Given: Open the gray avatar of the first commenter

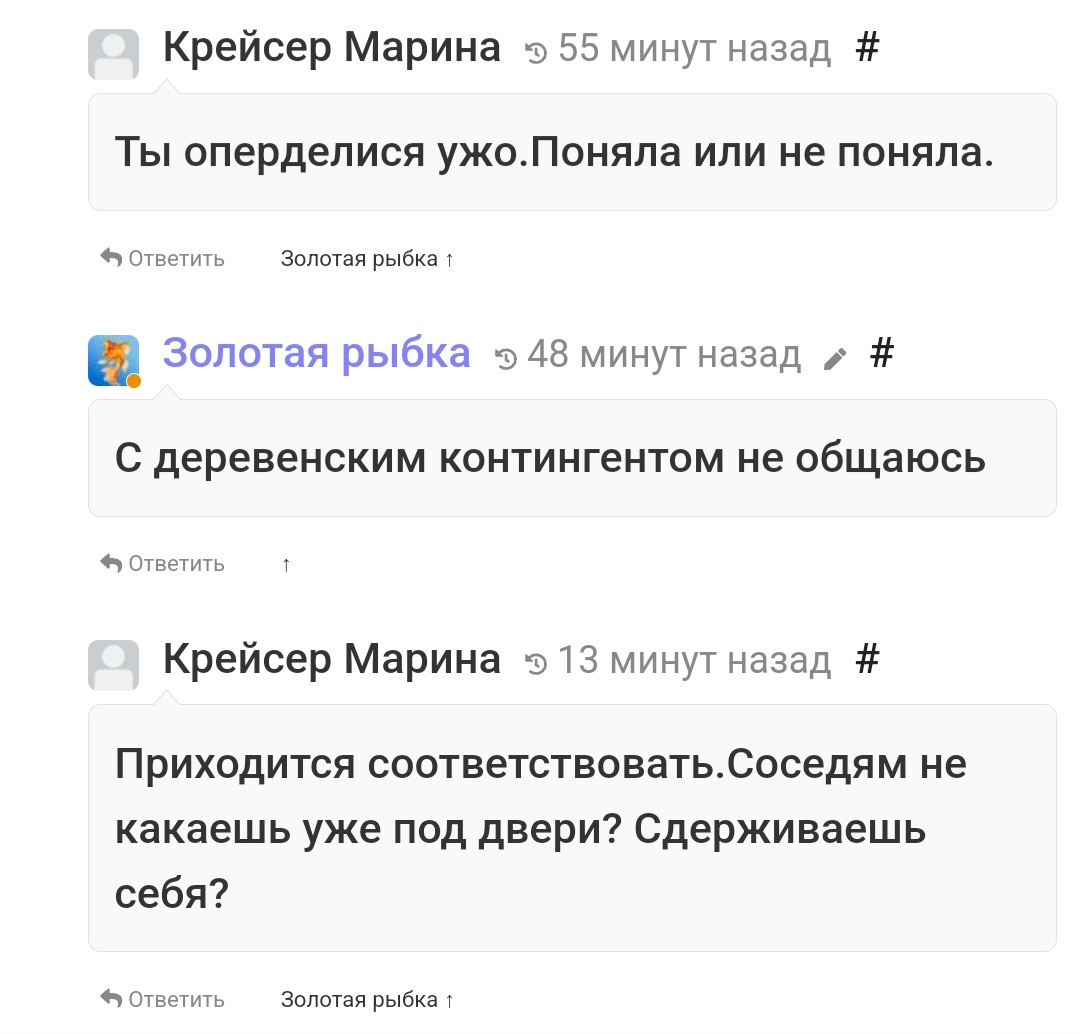Looking at the screenshot, I should tap(114, 54).
